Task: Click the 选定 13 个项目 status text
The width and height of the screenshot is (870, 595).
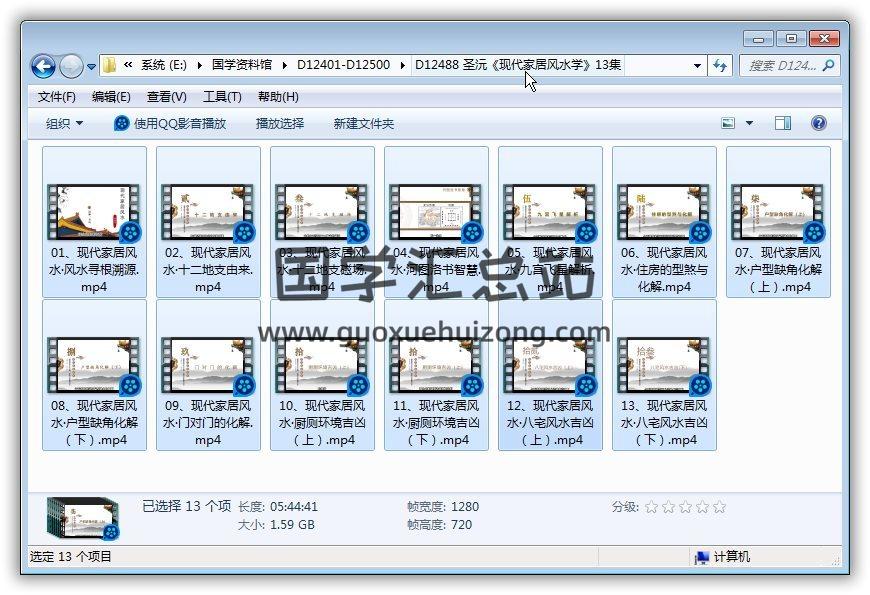Action: 70,557
